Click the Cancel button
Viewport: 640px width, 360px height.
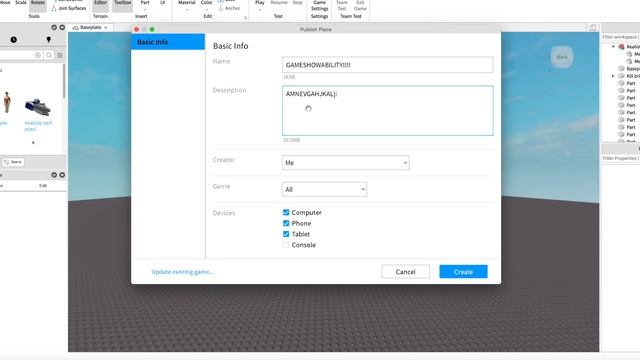click(405, 272)
